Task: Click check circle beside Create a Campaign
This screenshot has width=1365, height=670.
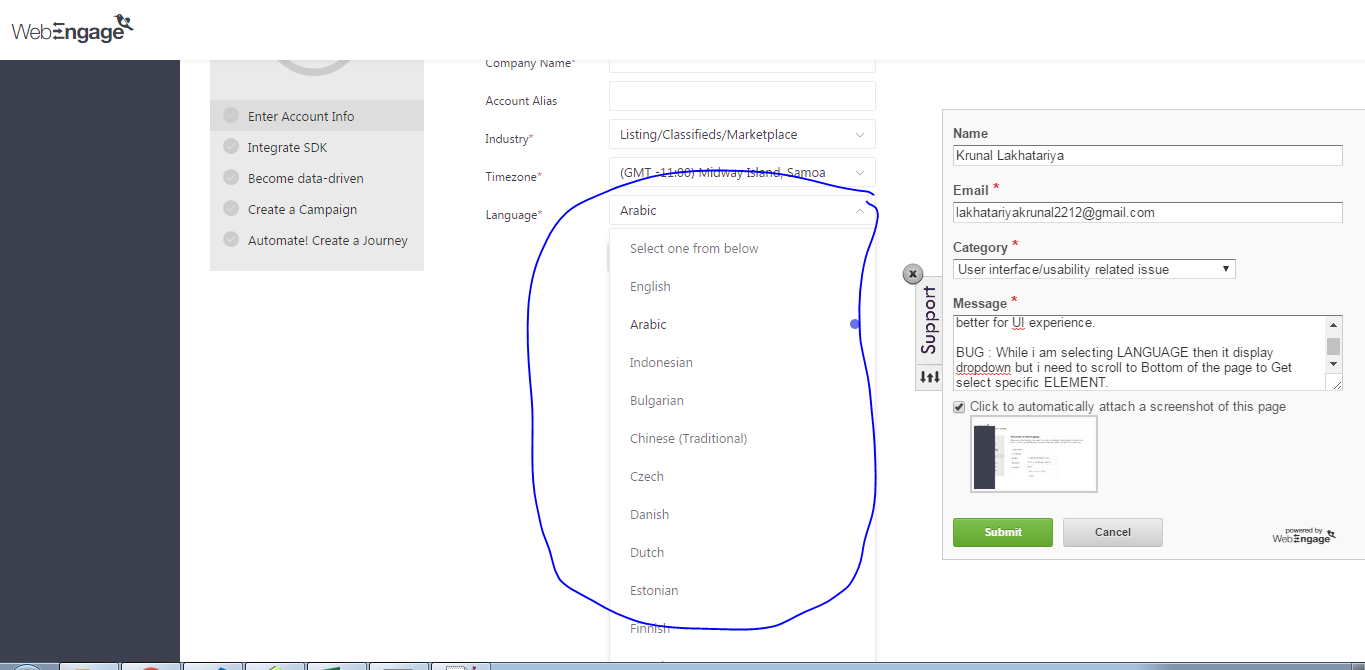Action: 231,209
